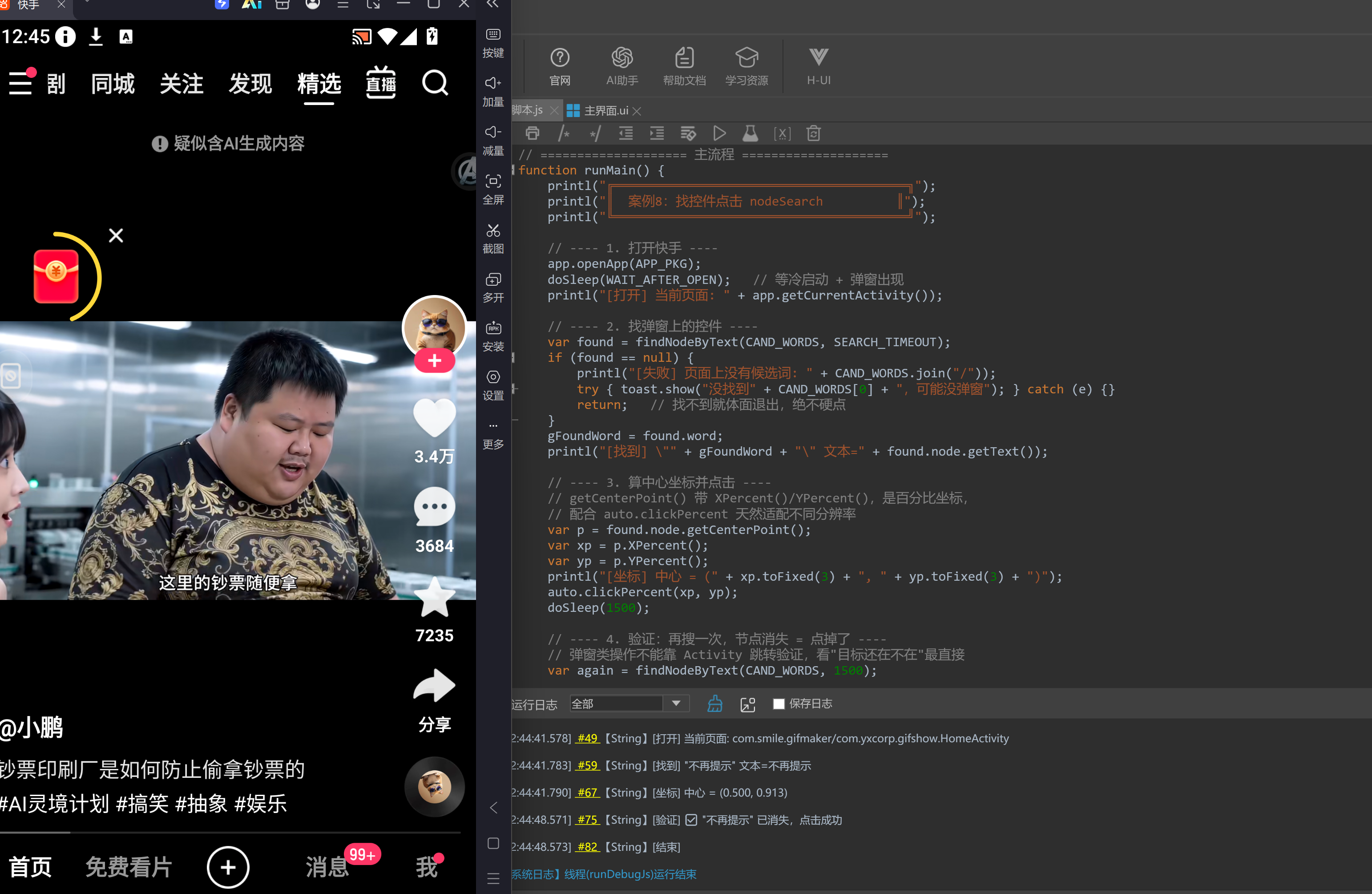Like the video with heart icon
Screen dimensions: 1372x894
434,417
